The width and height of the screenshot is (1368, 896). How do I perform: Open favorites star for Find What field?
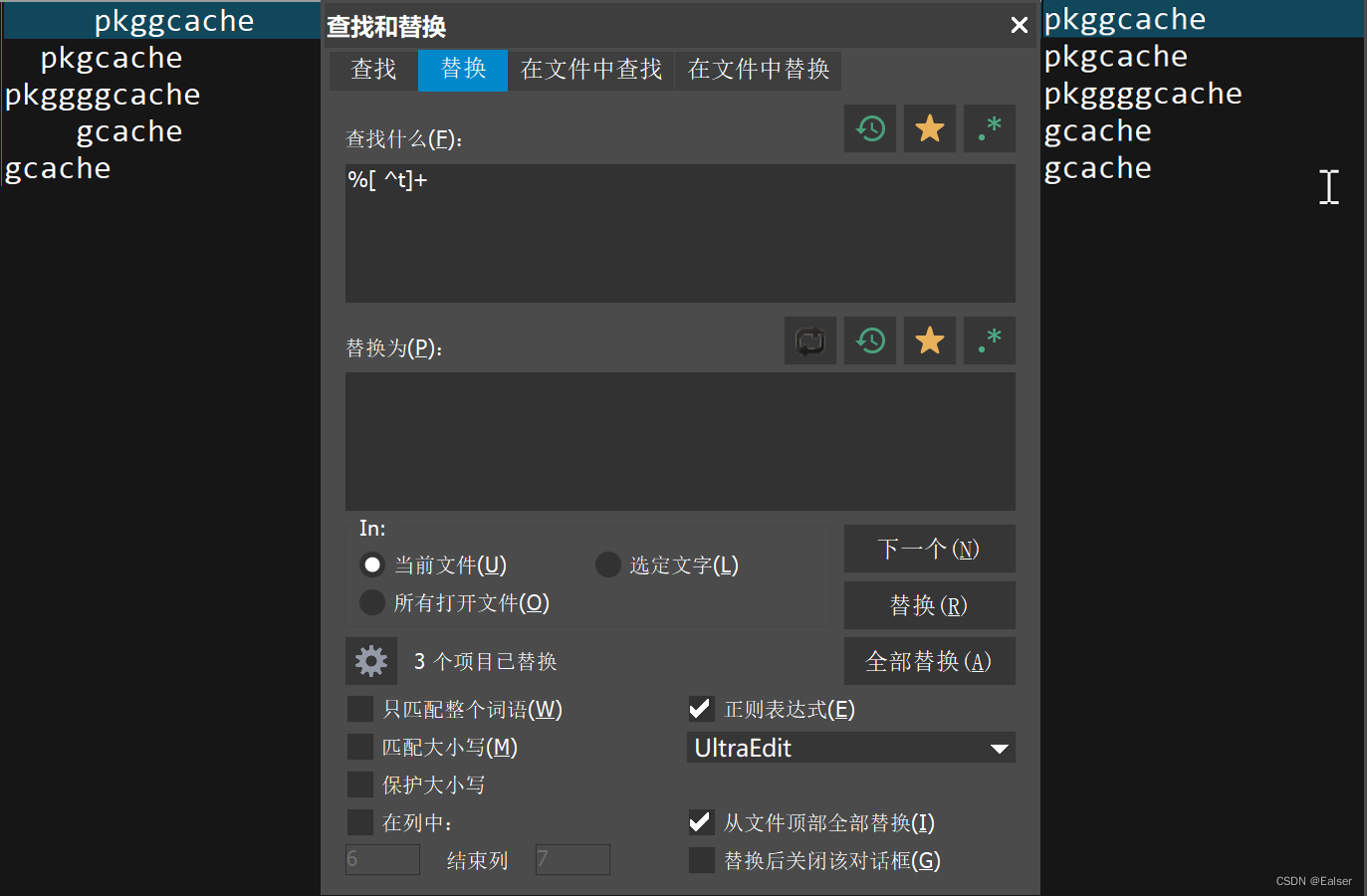coord(930,128)
